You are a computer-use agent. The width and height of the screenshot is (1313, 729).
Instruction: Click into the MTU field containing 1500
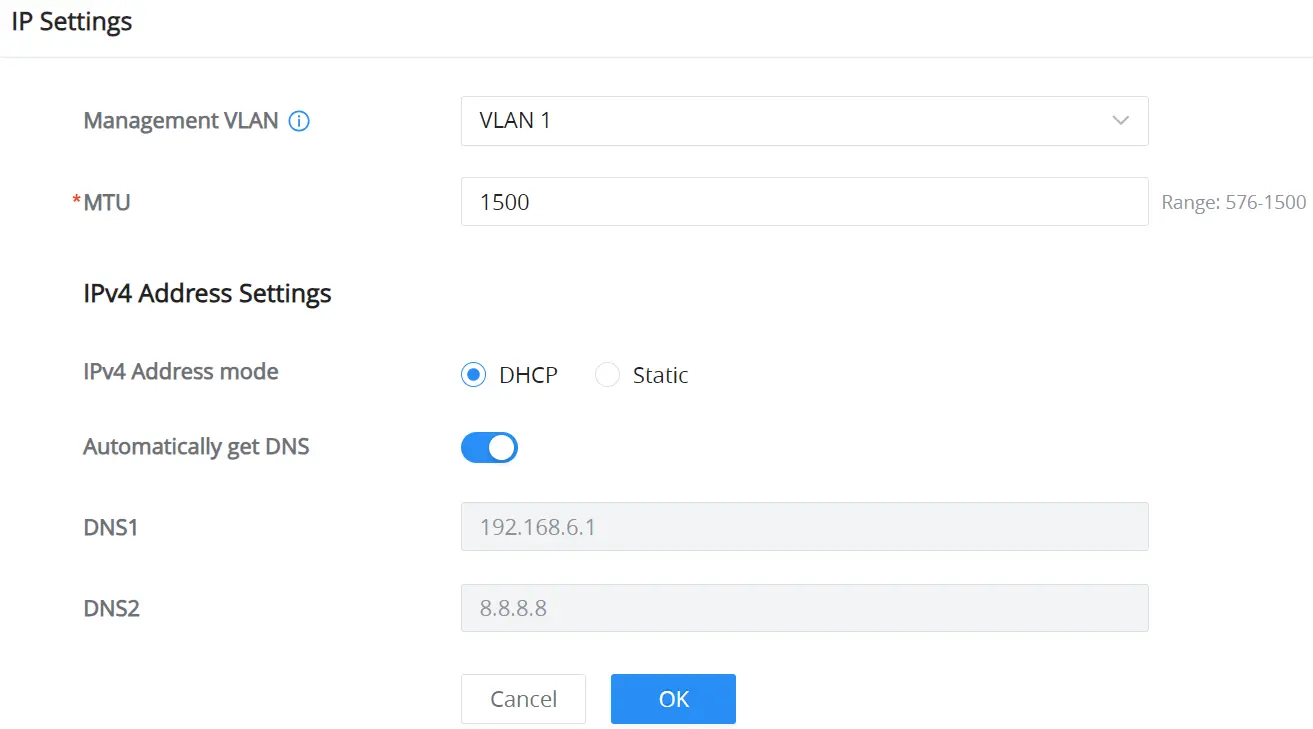804,202
